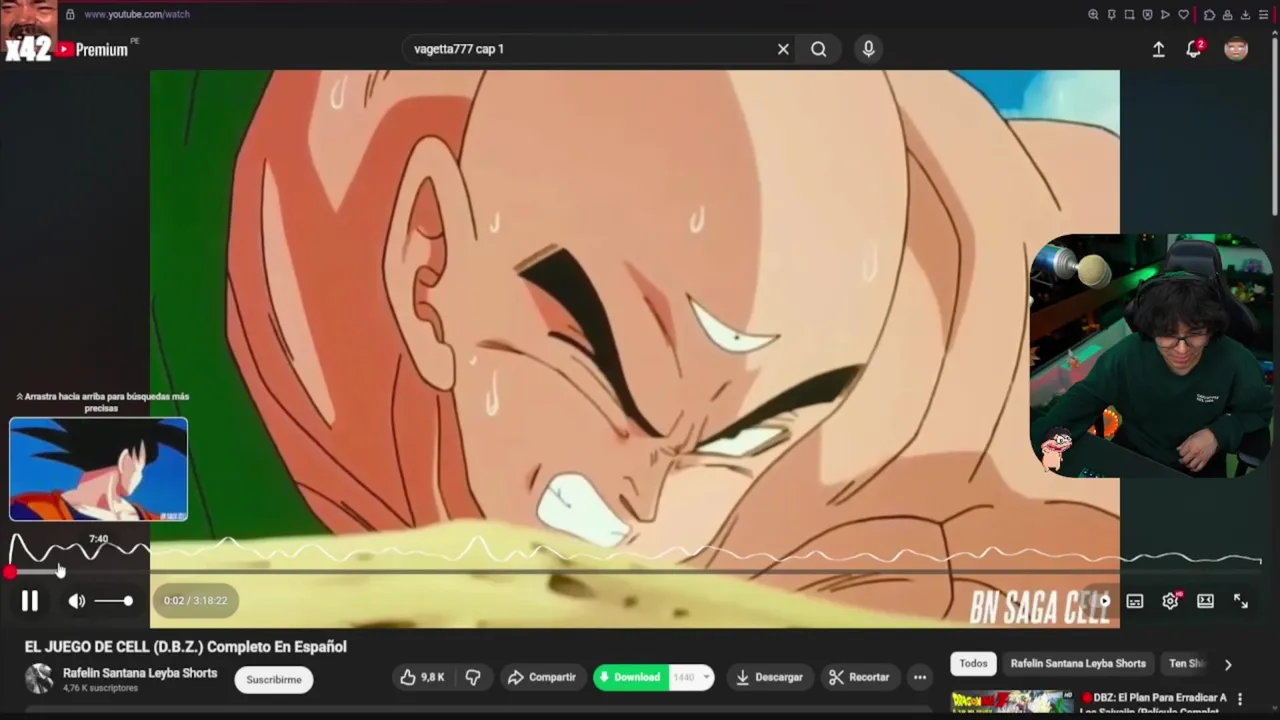Open the three-dot more actions button
Screen dimensions: 1280x720
pos(919,677)
